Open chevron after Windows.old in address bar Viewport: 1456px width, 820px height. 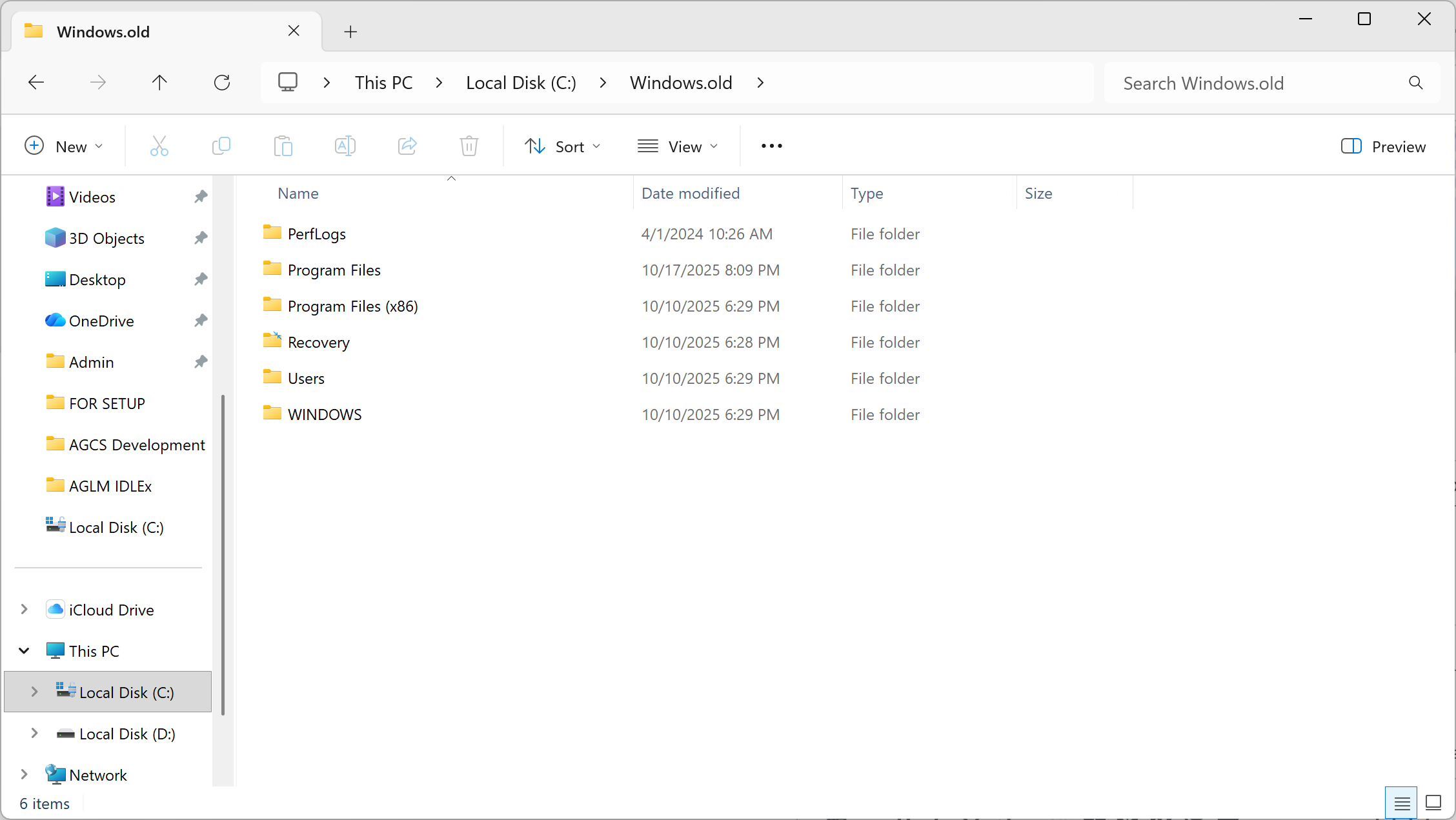760,83
